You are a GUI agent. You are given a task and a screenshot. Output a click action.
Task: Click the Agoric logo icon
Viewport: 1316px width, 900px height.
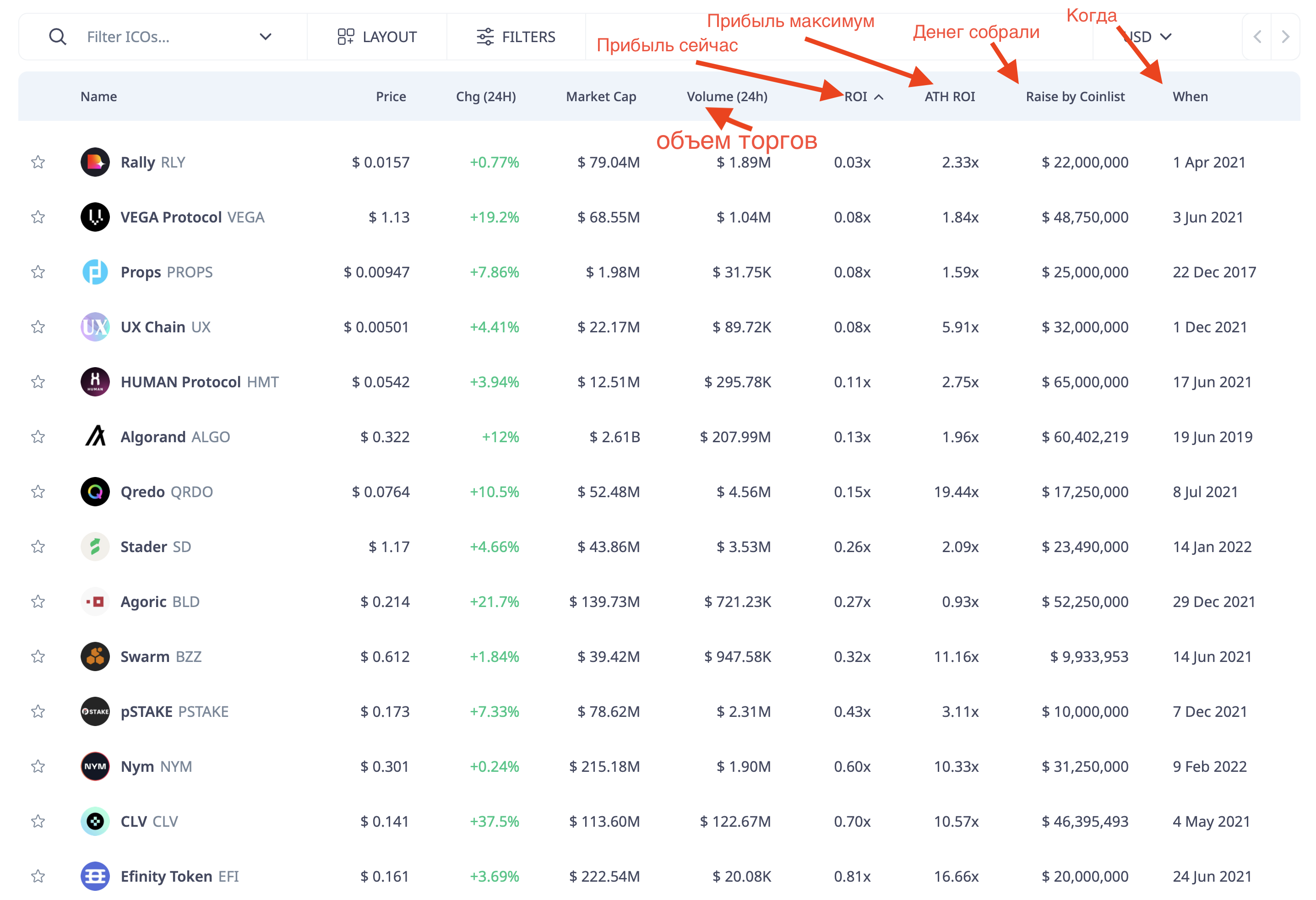click(95, 602)
